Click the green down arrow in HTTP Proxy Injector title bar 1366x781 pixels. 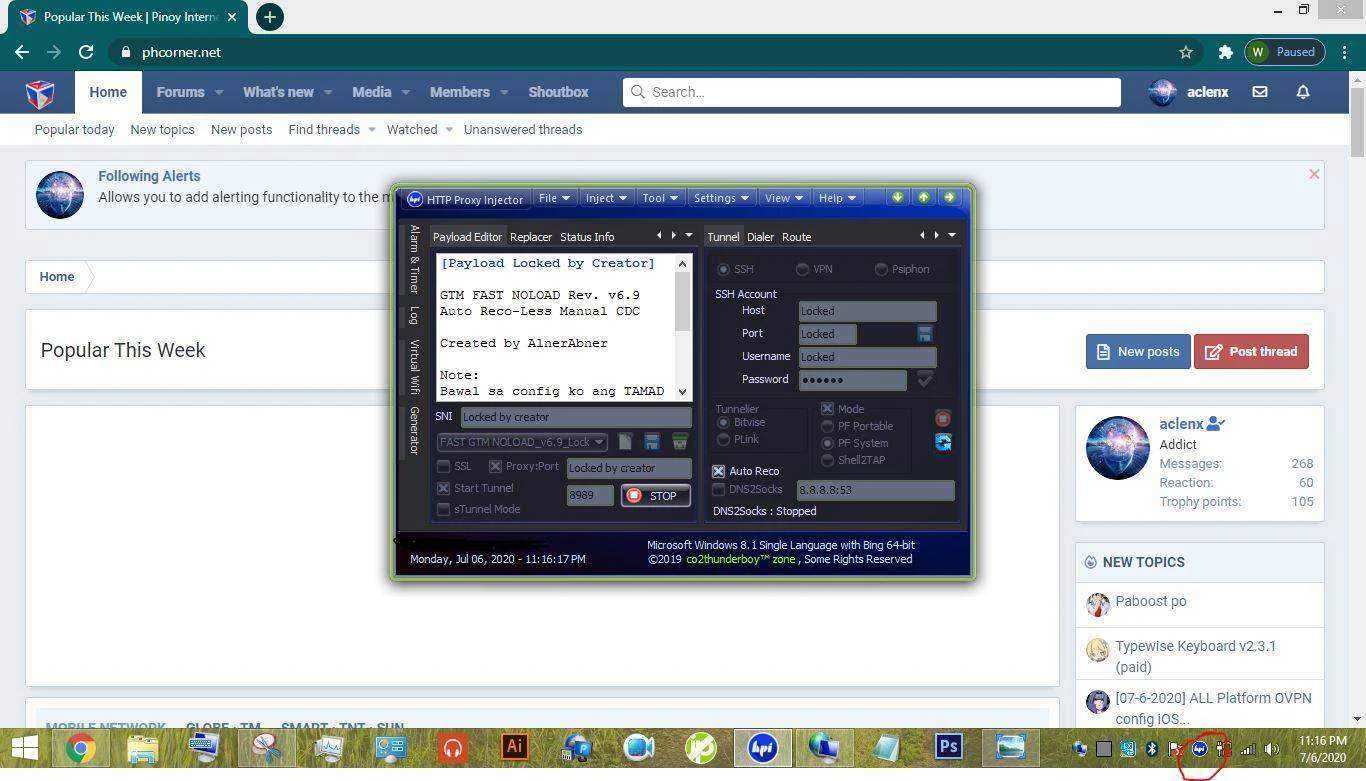898,197
